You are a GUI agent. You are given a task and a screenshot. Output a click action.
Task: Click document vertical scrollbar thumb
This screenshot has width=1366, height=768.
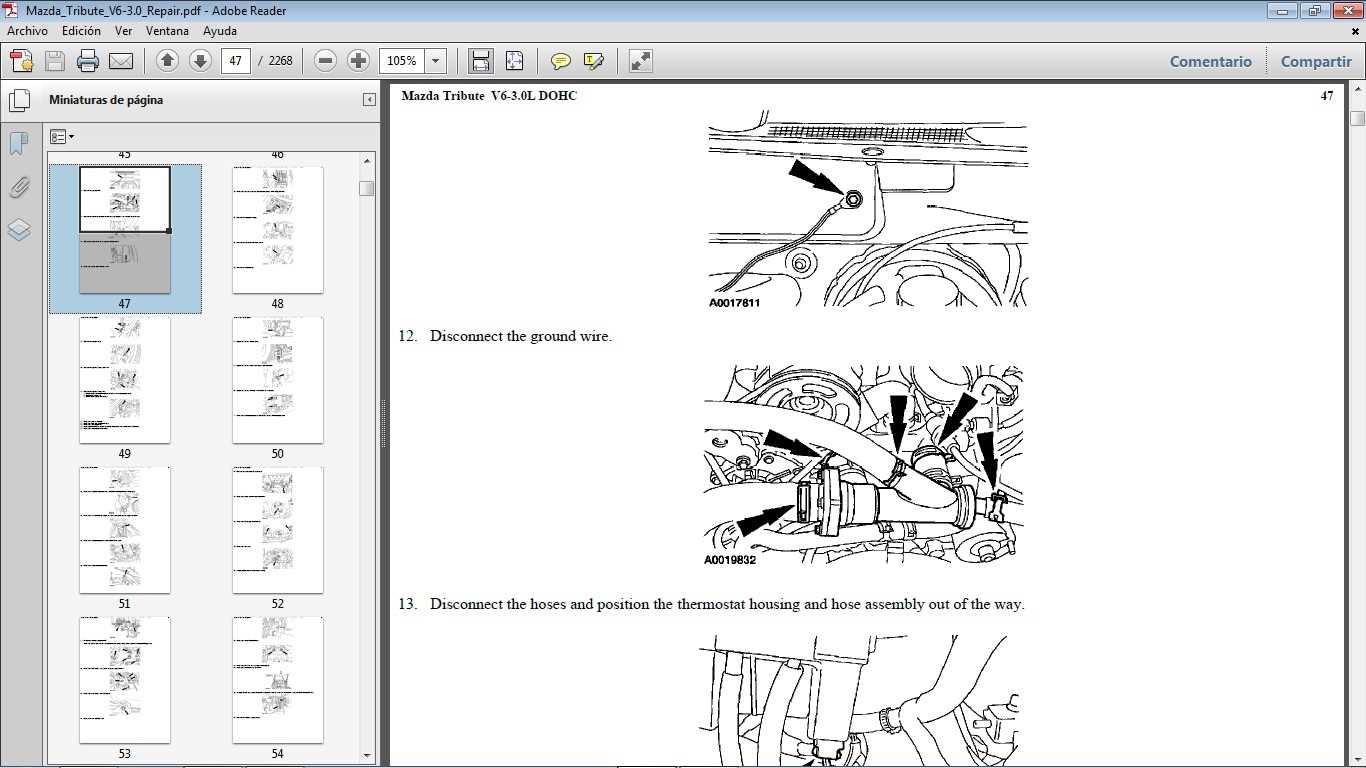point(1356,120)
